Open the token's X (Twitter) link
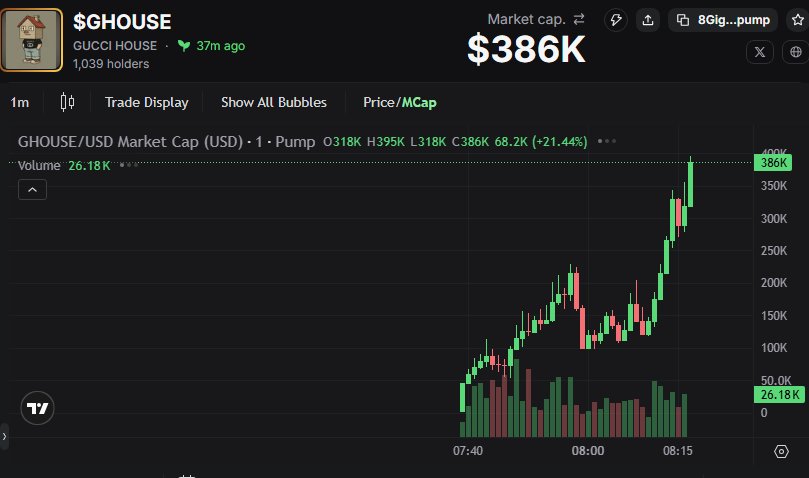This screenshot has height=478, width=809. [x=759, y=52]
